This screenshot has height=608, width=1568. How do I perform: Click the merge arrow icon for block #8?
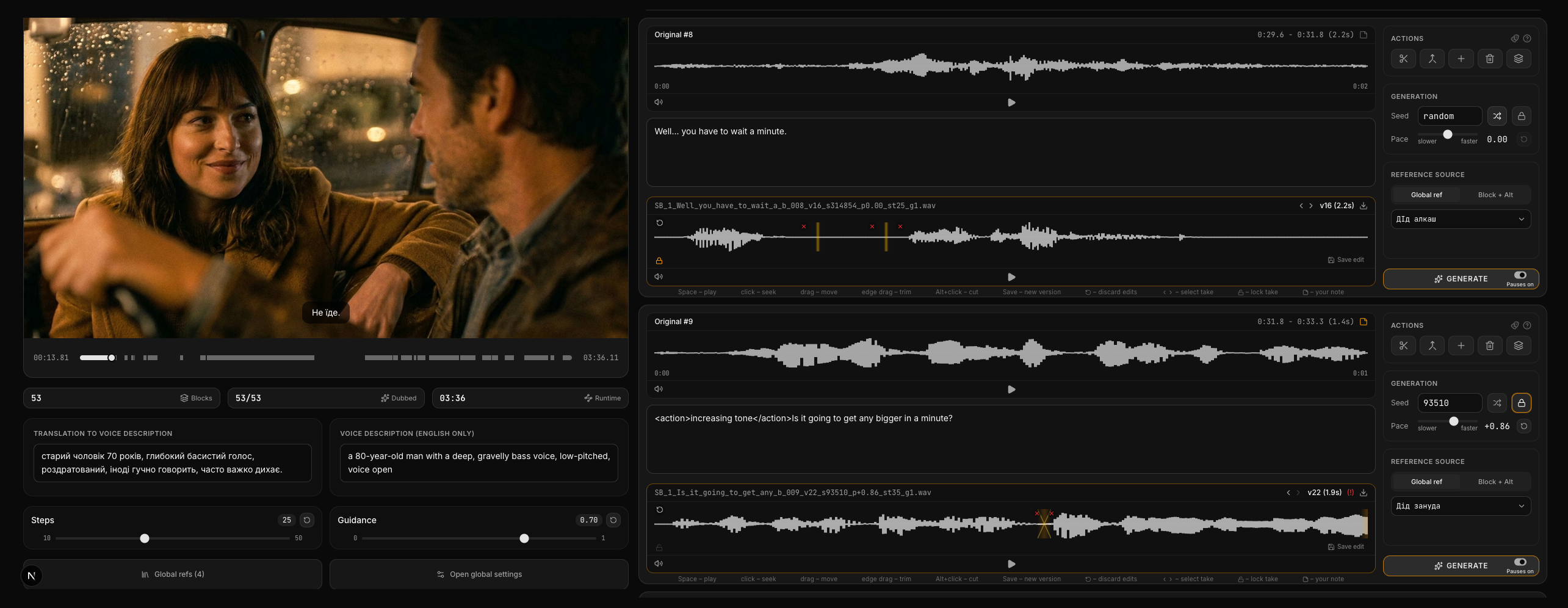click(1432, 59)
